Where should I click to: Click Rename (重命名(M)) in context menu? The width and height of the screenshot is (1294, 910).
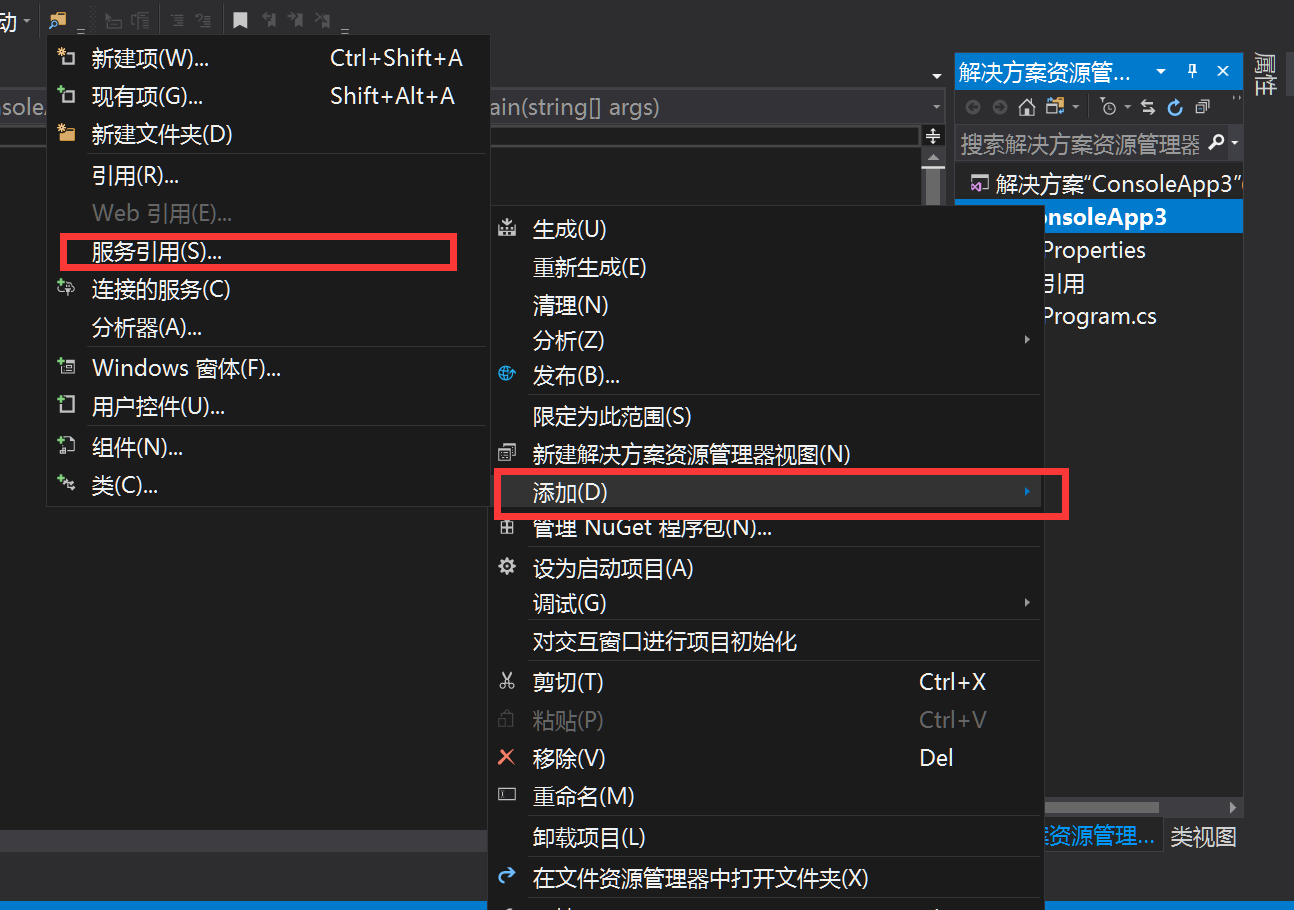pos(766,796)
